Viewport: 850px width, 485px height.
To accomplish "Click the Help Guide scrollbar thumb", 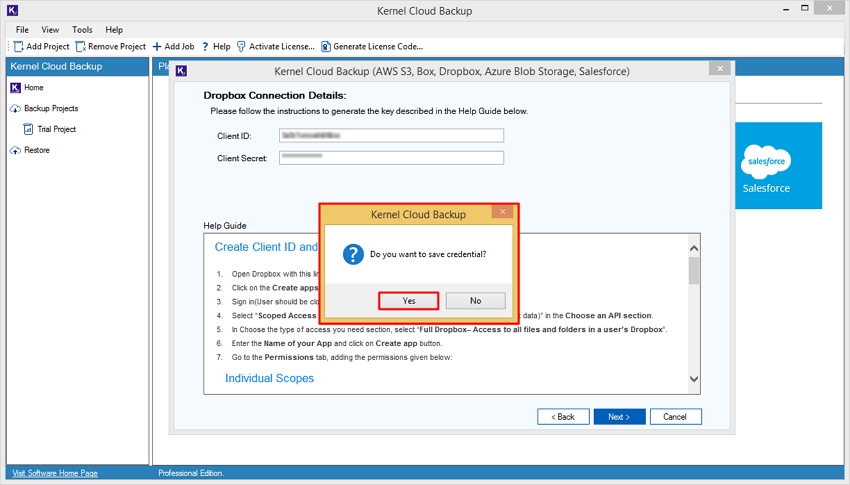I will click(694, 270).
